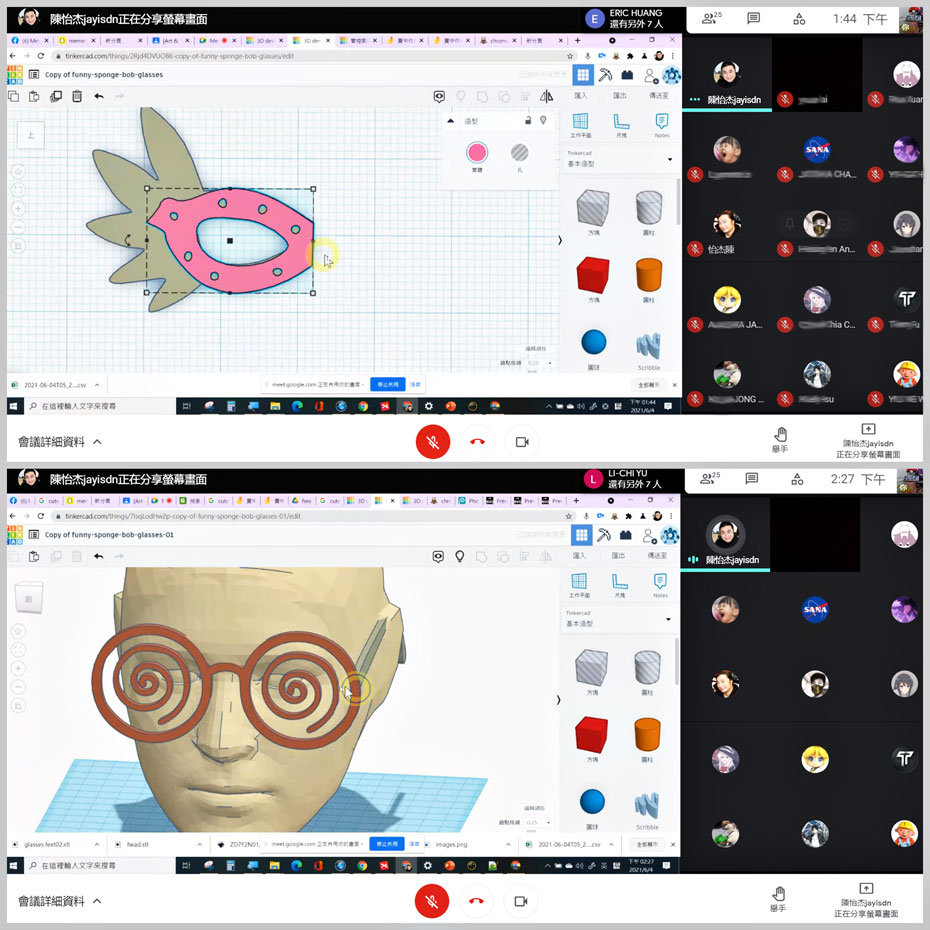The image size is (930, 930).
Task: Click Duplicate icon in the 1:44 Tinkercad toolbar
Action: coord(56,96)
